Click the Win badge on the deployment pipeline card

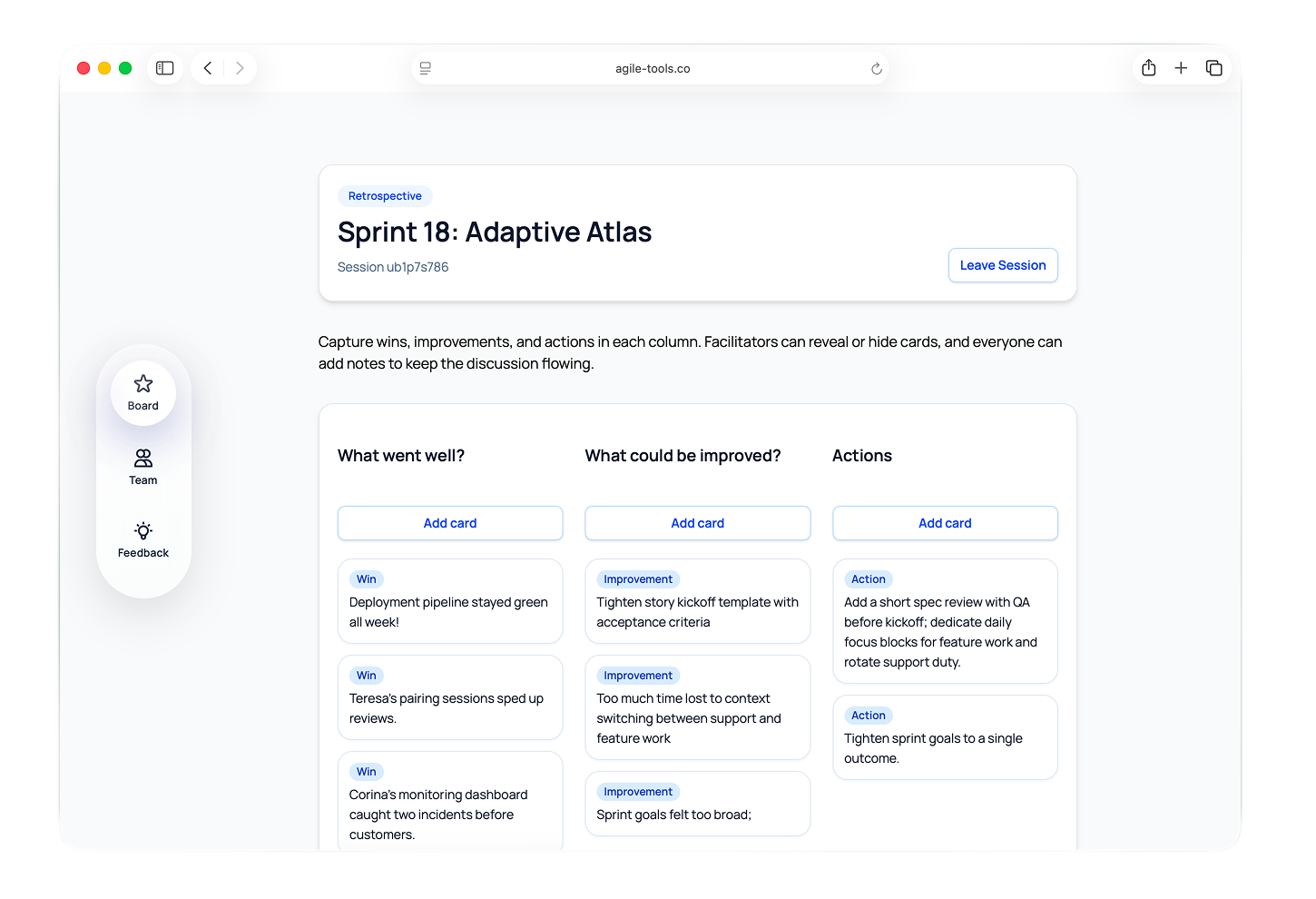(x=366, y=578)
